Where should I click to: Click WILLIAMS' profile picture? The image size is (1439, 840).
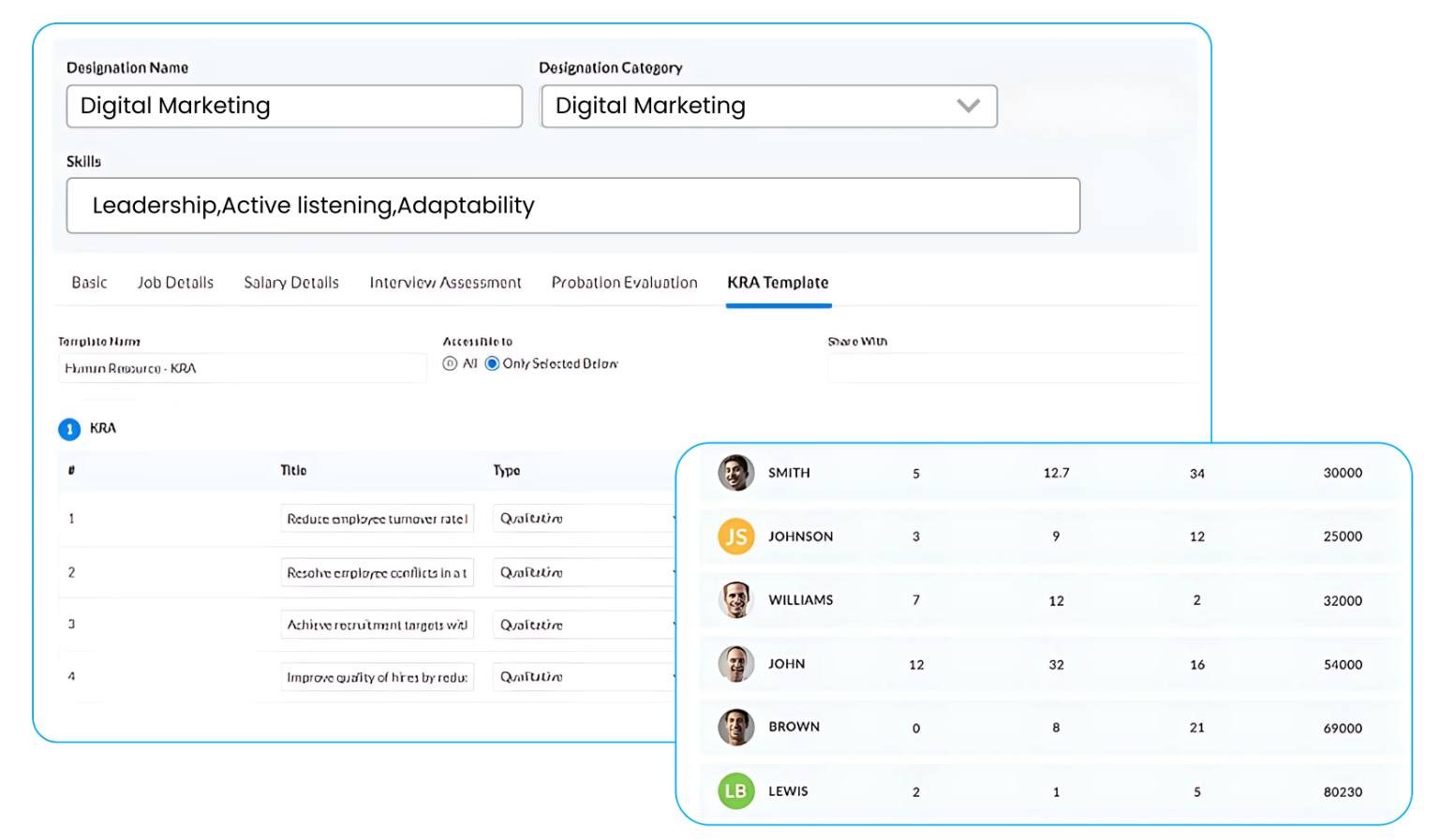pyautogui.click(x=735, y=600)
